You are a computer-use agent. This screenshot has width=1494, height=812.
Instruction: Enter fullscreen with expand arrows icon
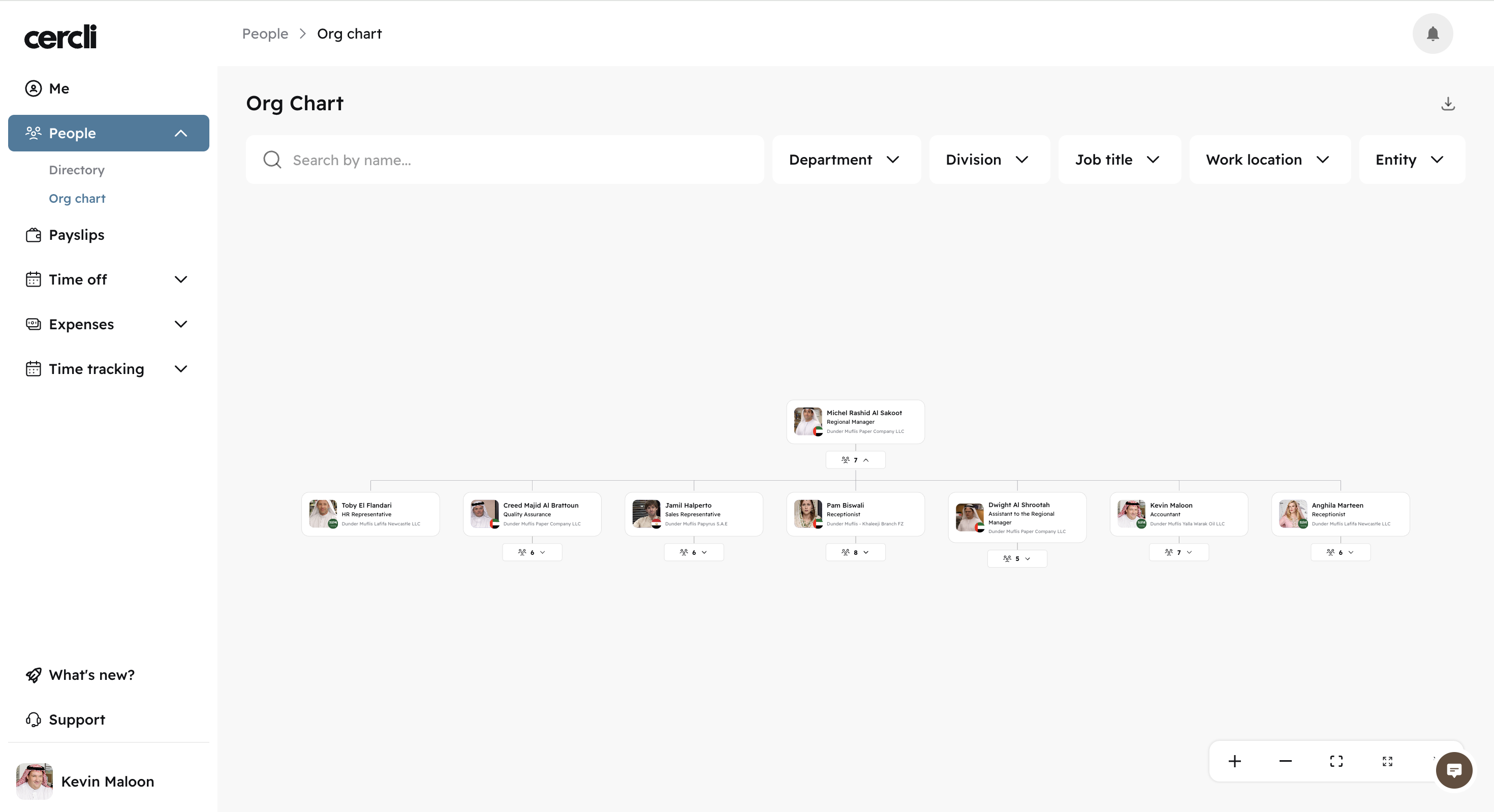[1387, 761]
